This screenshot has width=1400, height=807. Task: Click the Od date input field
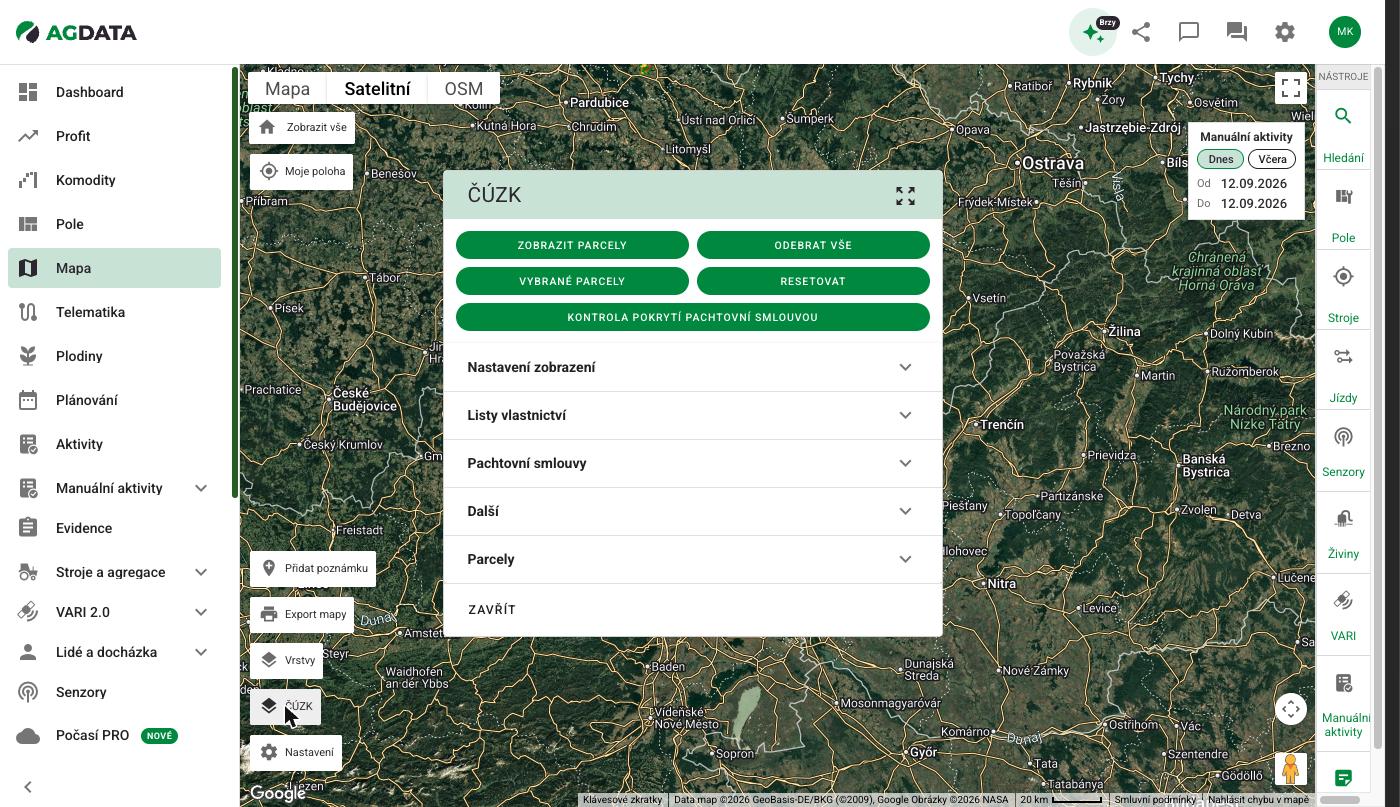coord(1254,184)
